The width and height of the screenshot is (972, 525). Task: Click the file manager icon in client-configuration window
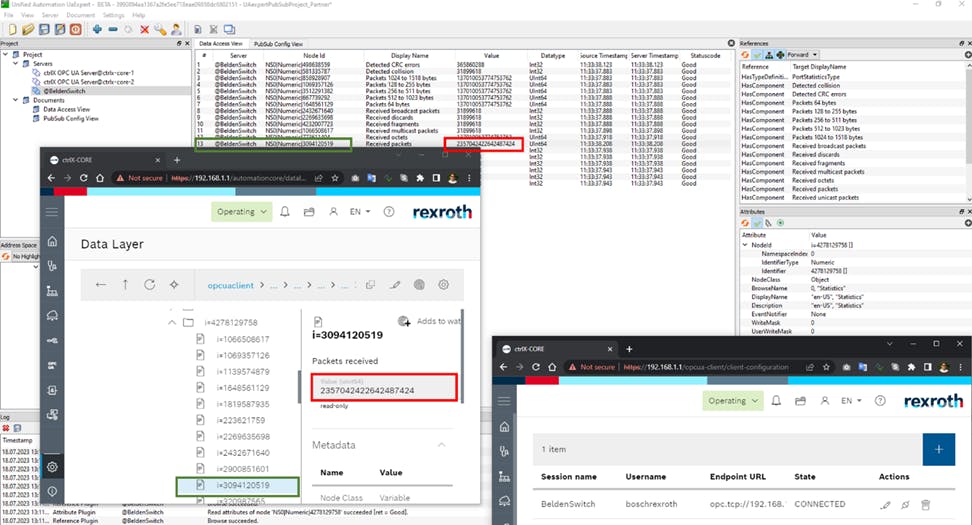pos(800,401)
